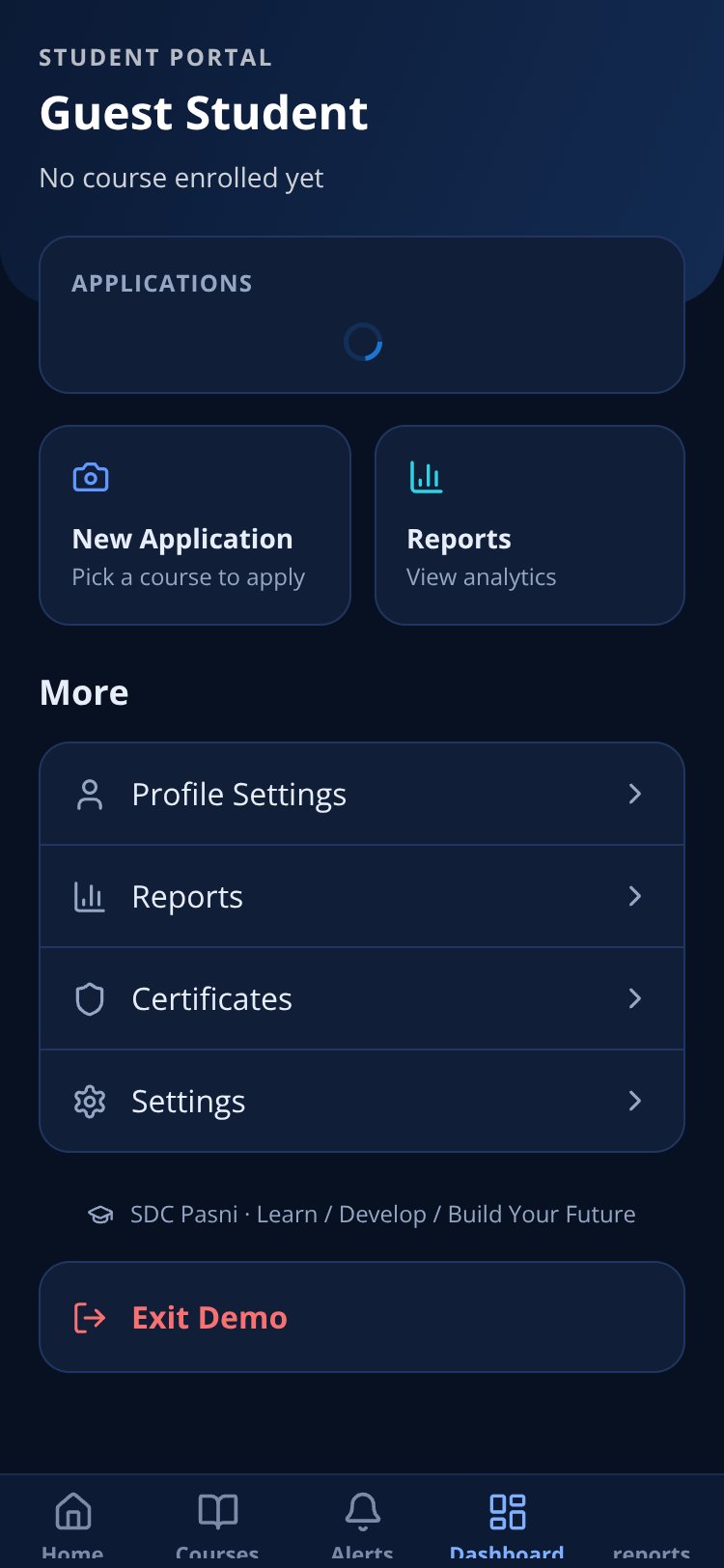Click the gear icon beside Settings

tap(90, 1102)
